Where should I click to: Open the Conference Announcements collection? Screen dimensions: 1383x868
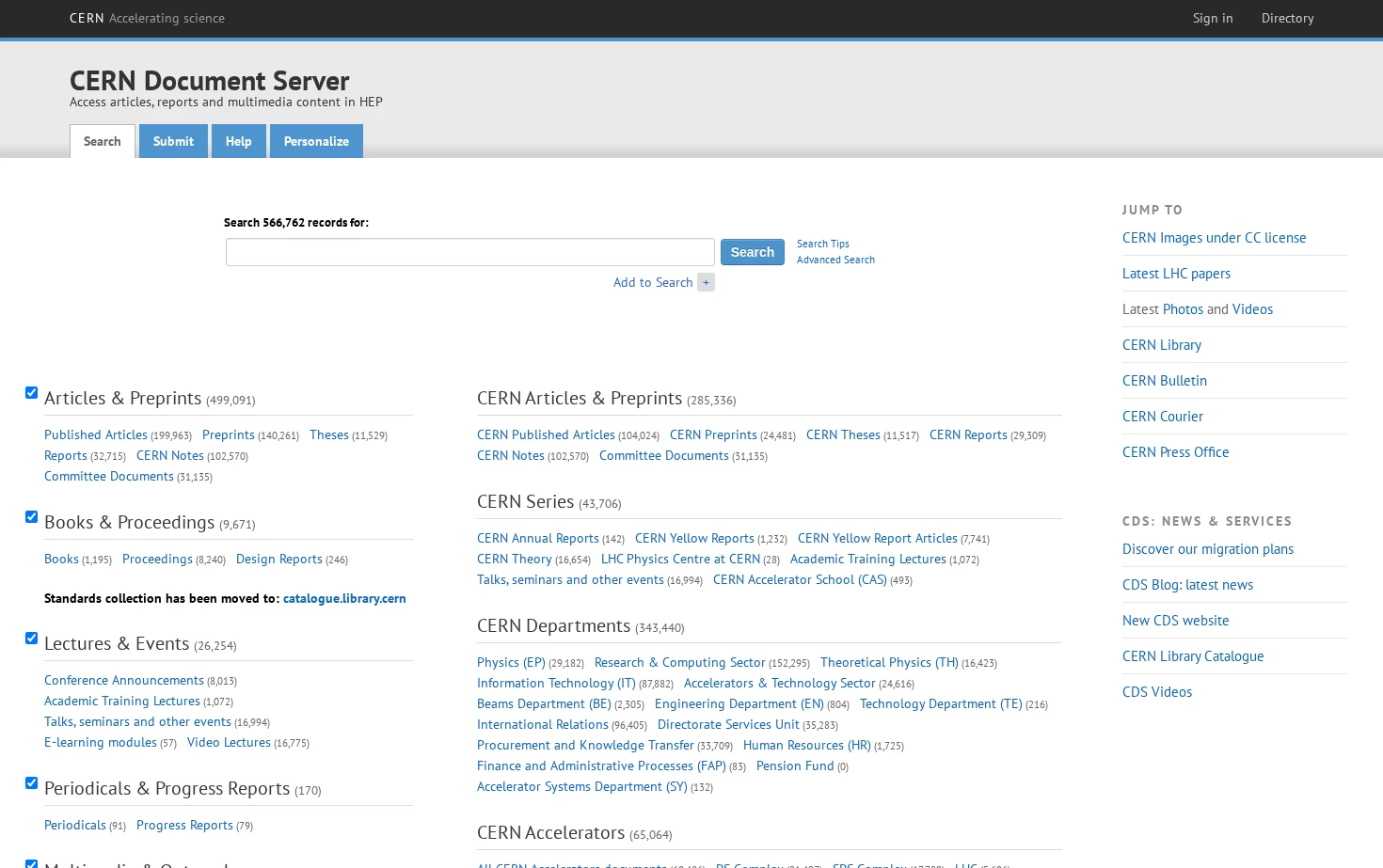point(124,680)
